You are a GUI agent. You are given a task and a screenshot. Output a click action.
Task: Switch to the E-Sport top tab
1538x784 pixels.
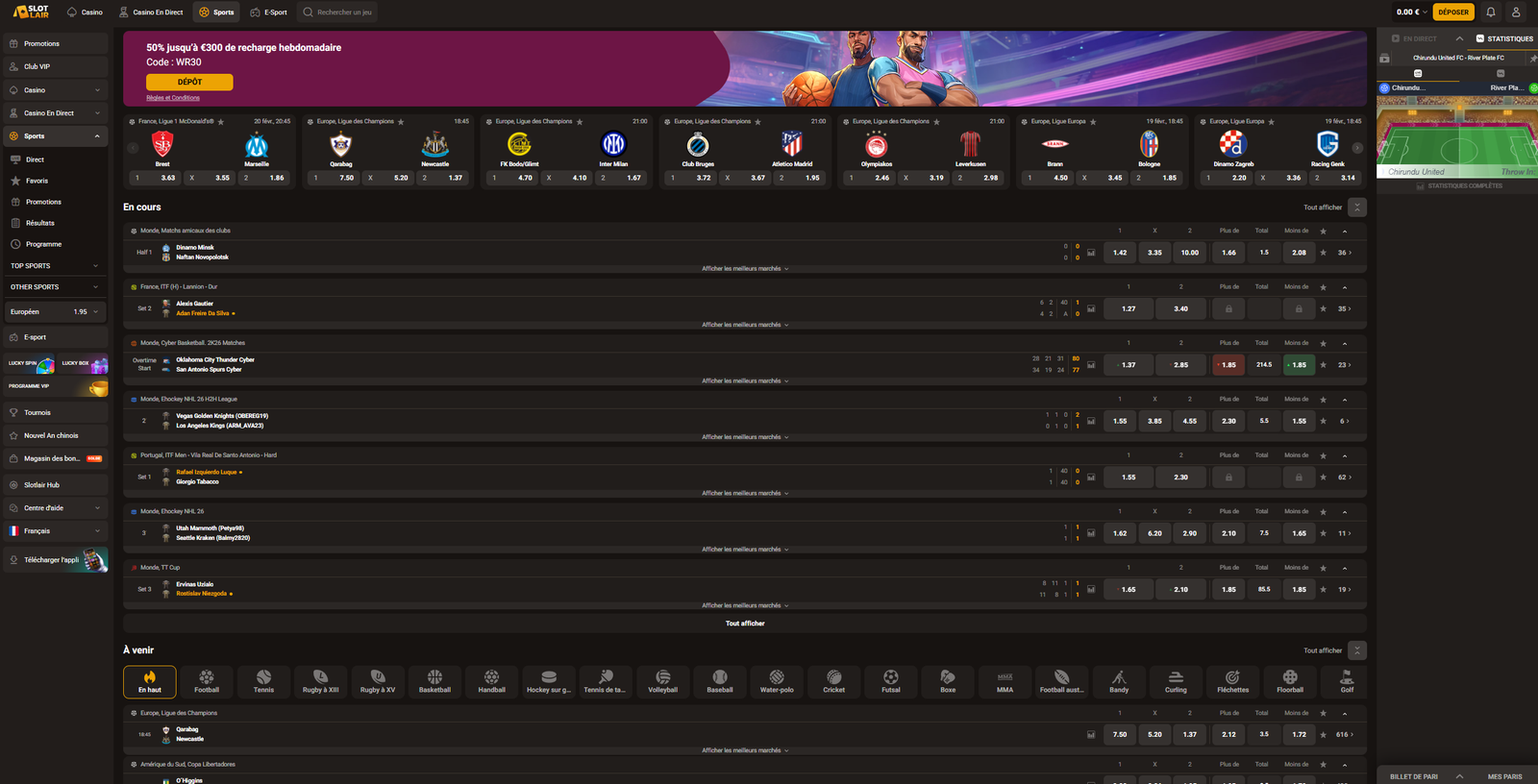(x=269, y=12)
